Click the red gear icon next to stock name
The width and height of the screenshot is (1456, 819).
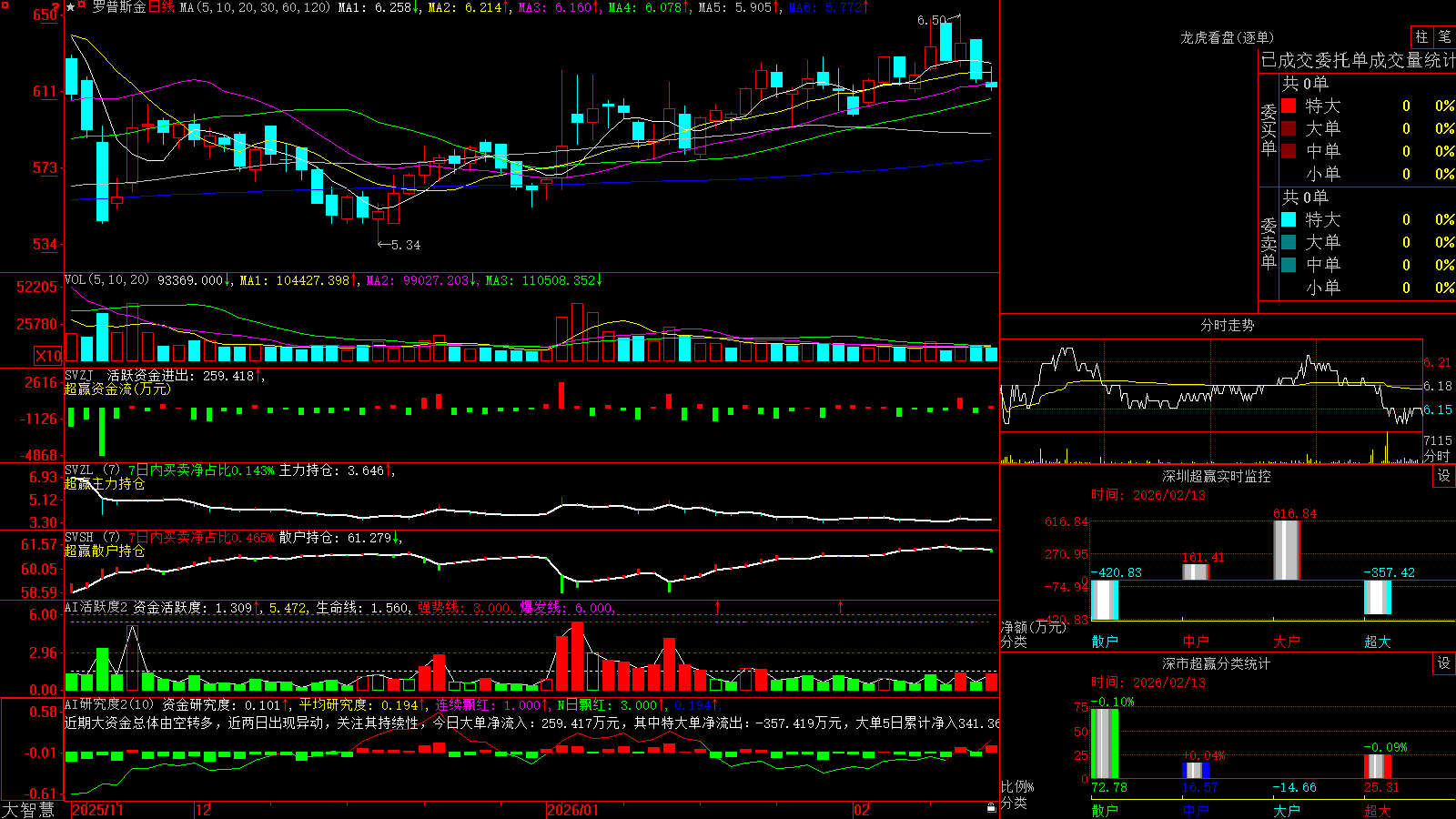[83, 5]
